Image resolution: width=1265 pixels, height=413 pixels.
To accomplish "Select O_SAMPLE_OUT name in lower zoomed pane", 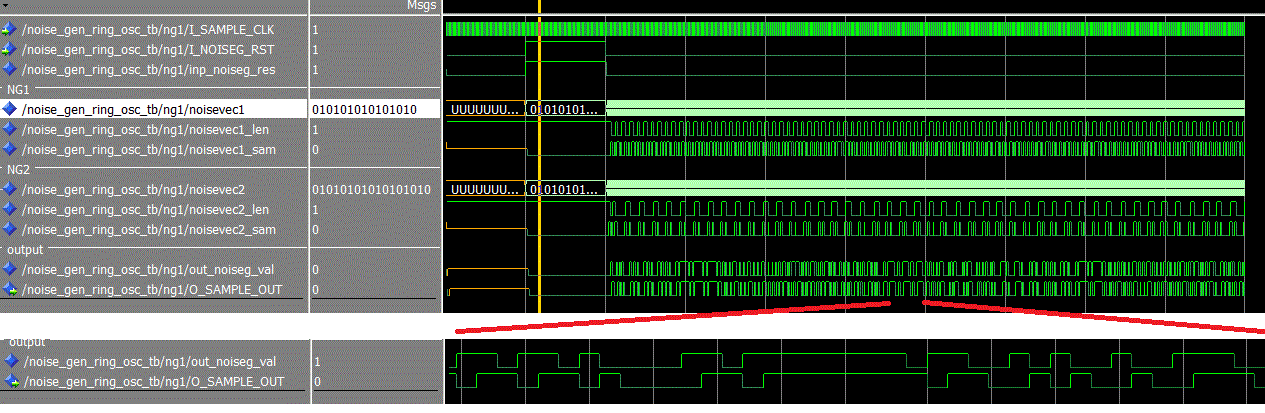I will pos(153,381).
